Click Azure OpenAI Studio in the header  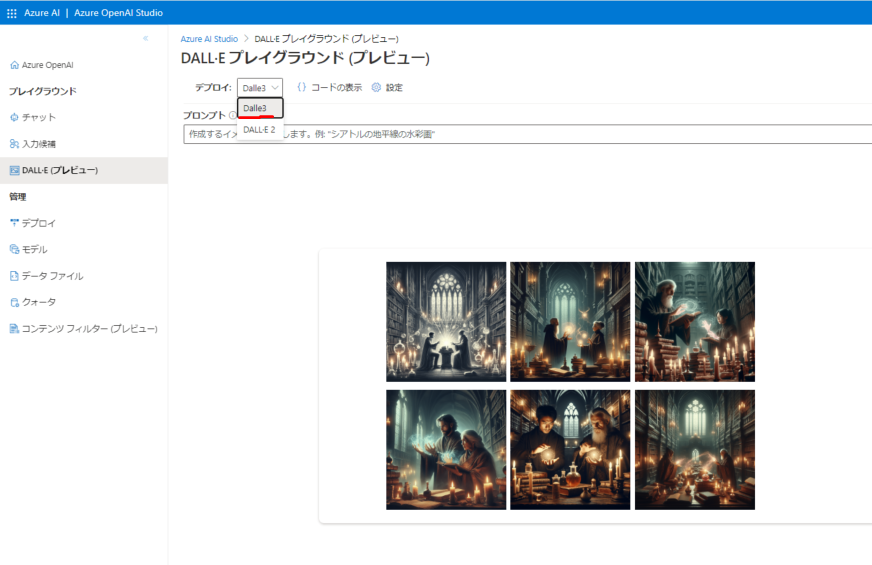pyautogui.click(x=118, y=13)
